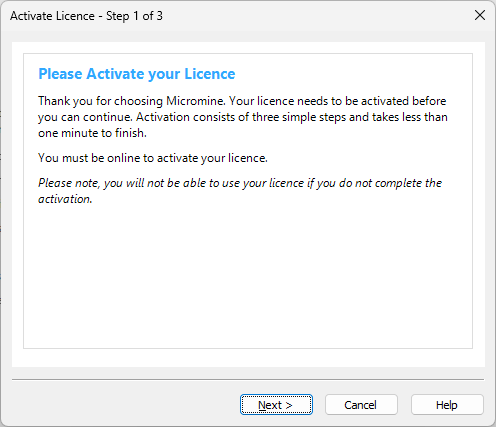
Task: Click "Step 1 of 3" in title bar
Action: point(134,16)
